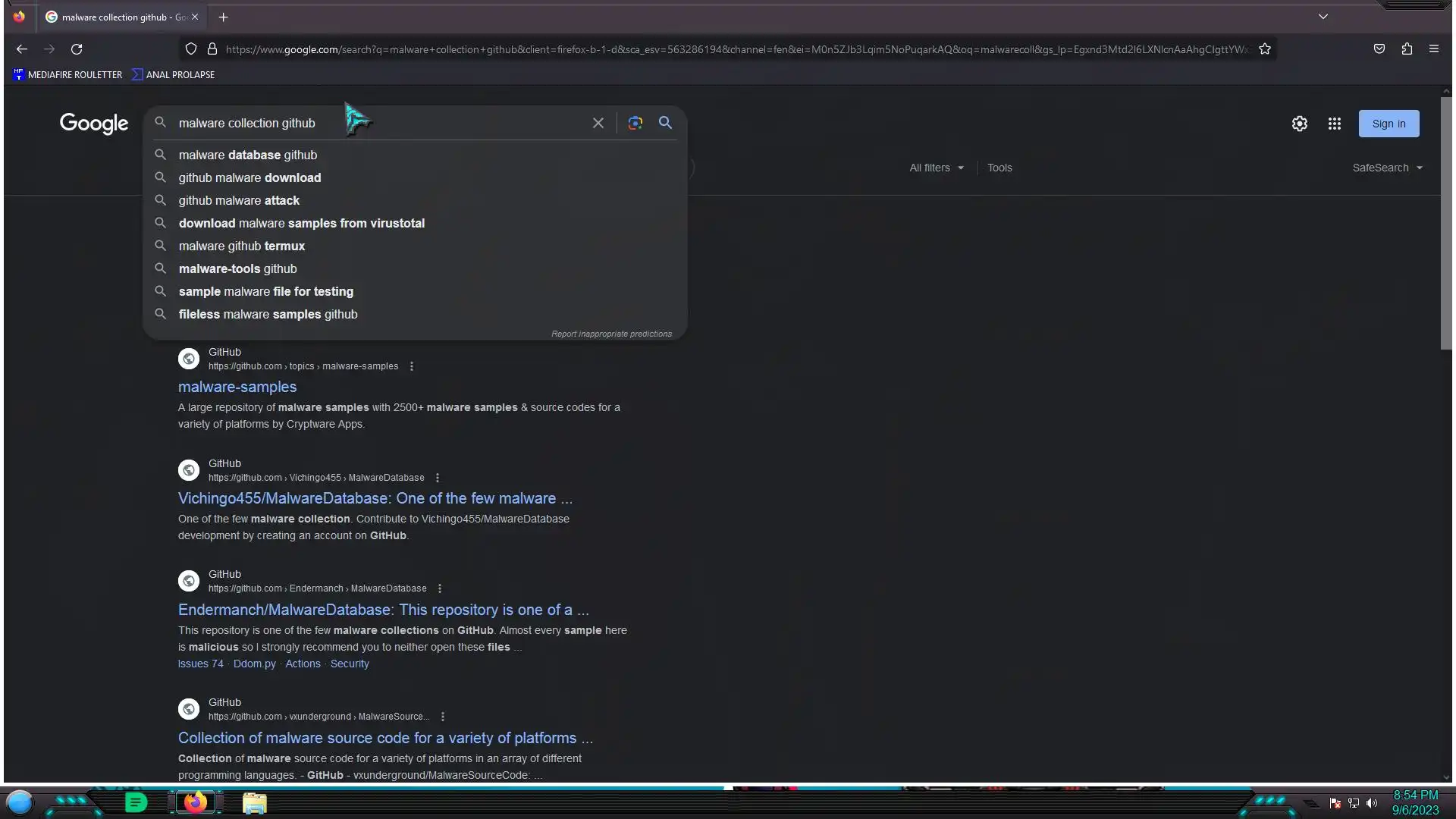This screenshot has height=819, width=1456.
Task: Clear the search box with the X icon
Action: pos(598,123)
